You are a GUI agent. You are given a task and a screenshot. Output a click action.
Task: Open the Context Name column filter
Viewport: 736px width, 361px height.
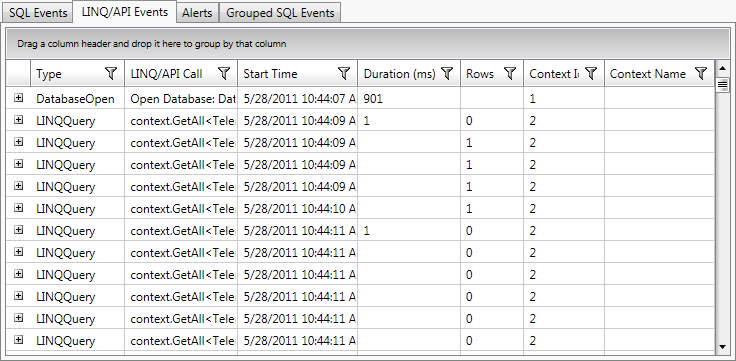click(701, 73)
